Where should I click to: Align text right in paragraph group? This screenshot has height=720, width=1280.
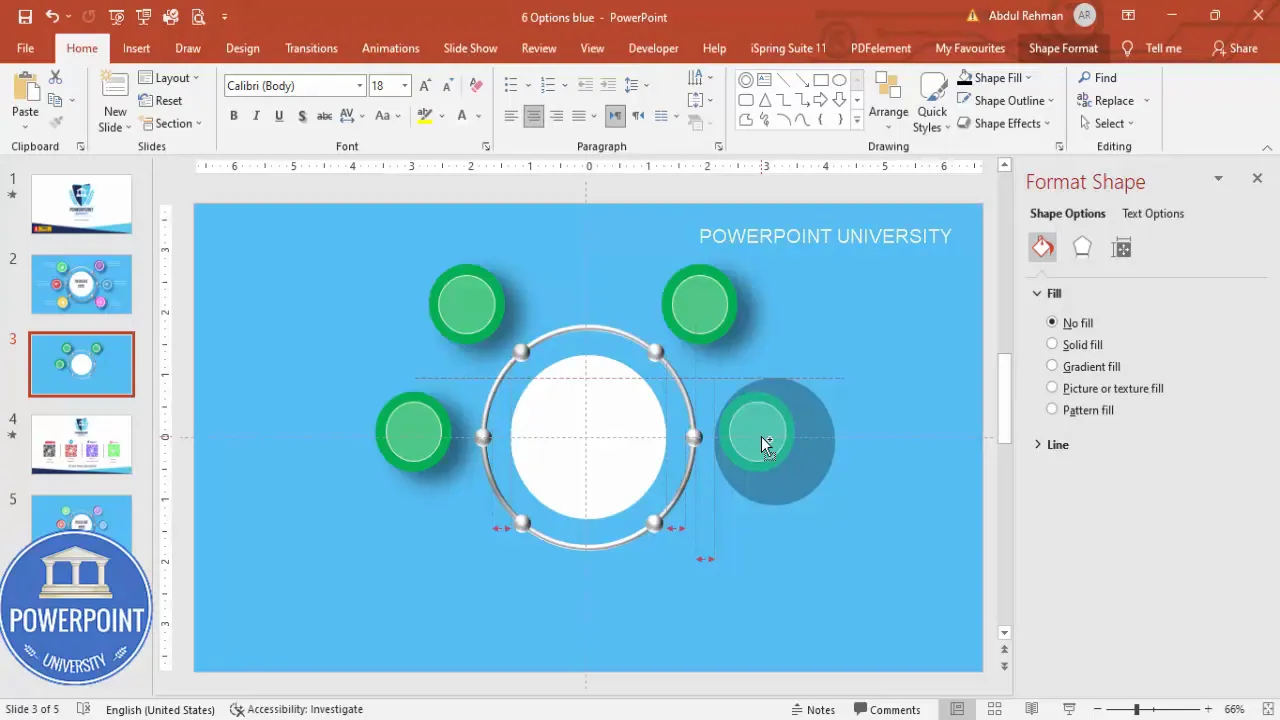point(556,116)
